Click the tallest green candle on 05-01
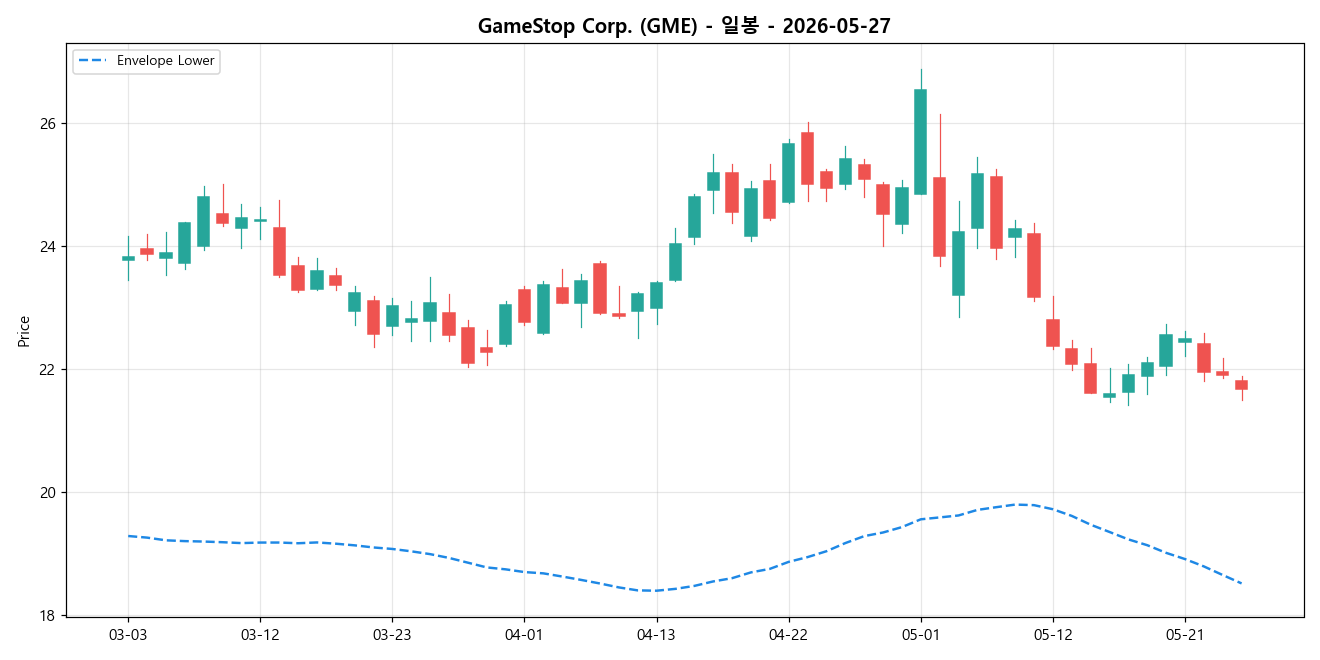The image size is (1320, 660). coord(920,142)
